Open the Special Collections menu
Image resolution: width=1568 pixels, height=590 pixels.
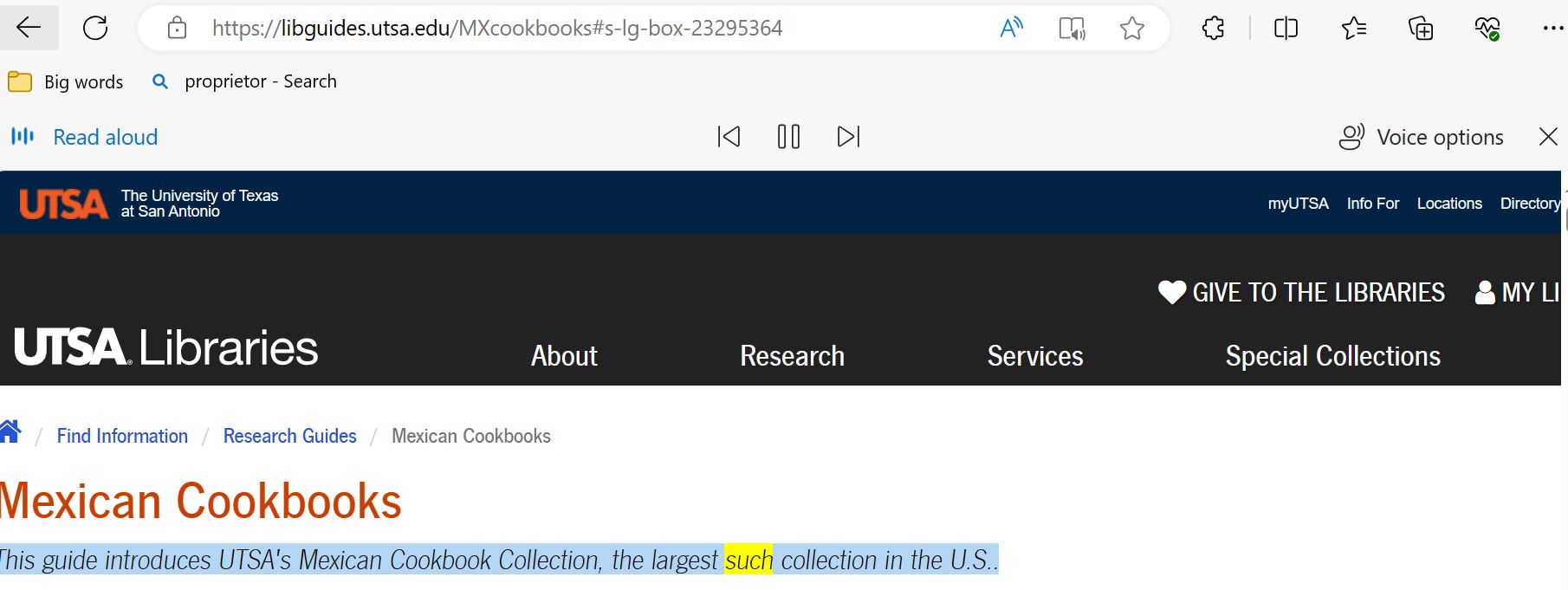pyautogui.click(x=1332, y=356)
